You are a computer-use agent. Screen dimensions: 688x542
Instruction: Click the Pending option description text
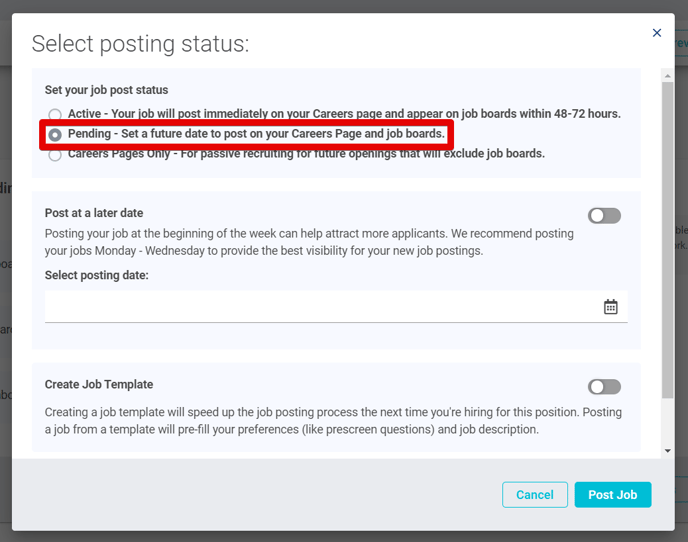point(256,133)
